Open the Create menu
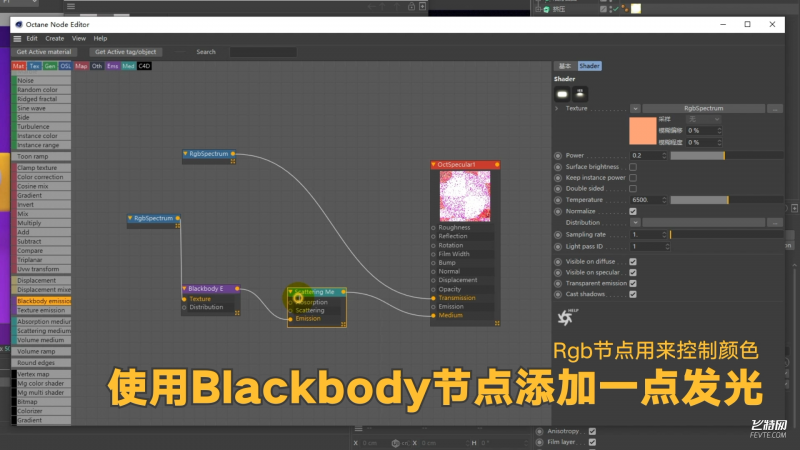This screenshot has height=450, width=800. (x=55, y=39)
